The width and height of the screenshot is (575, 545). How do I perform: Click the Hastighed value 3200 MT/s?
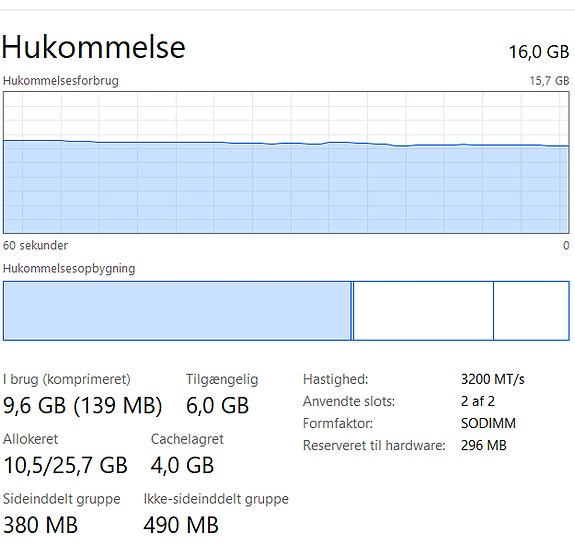tap(492, 379)
